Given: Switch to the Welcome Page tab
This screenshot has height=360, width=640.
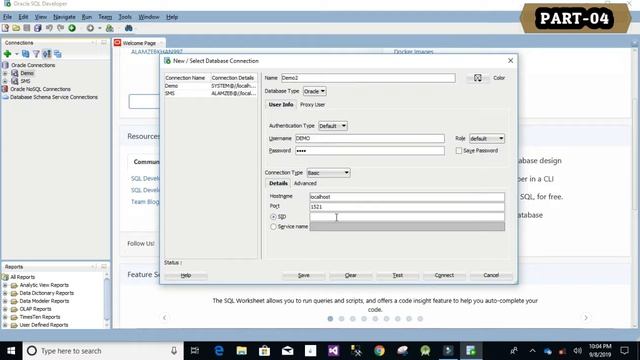Looking at the screenshot, I should tap(139, 43).
